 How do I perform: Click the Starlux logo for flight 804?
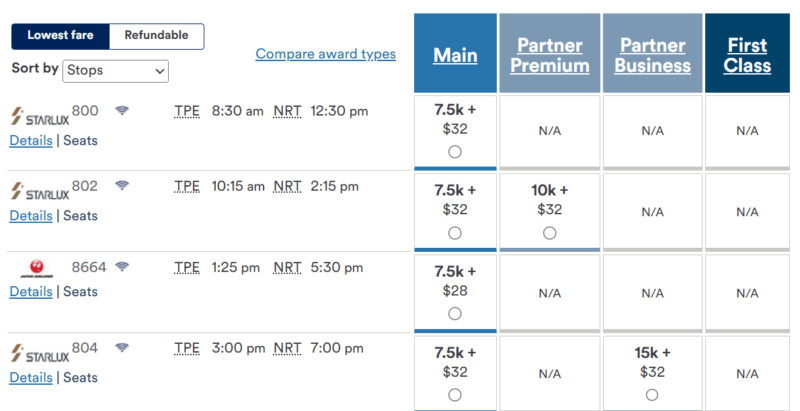(40, 353)
